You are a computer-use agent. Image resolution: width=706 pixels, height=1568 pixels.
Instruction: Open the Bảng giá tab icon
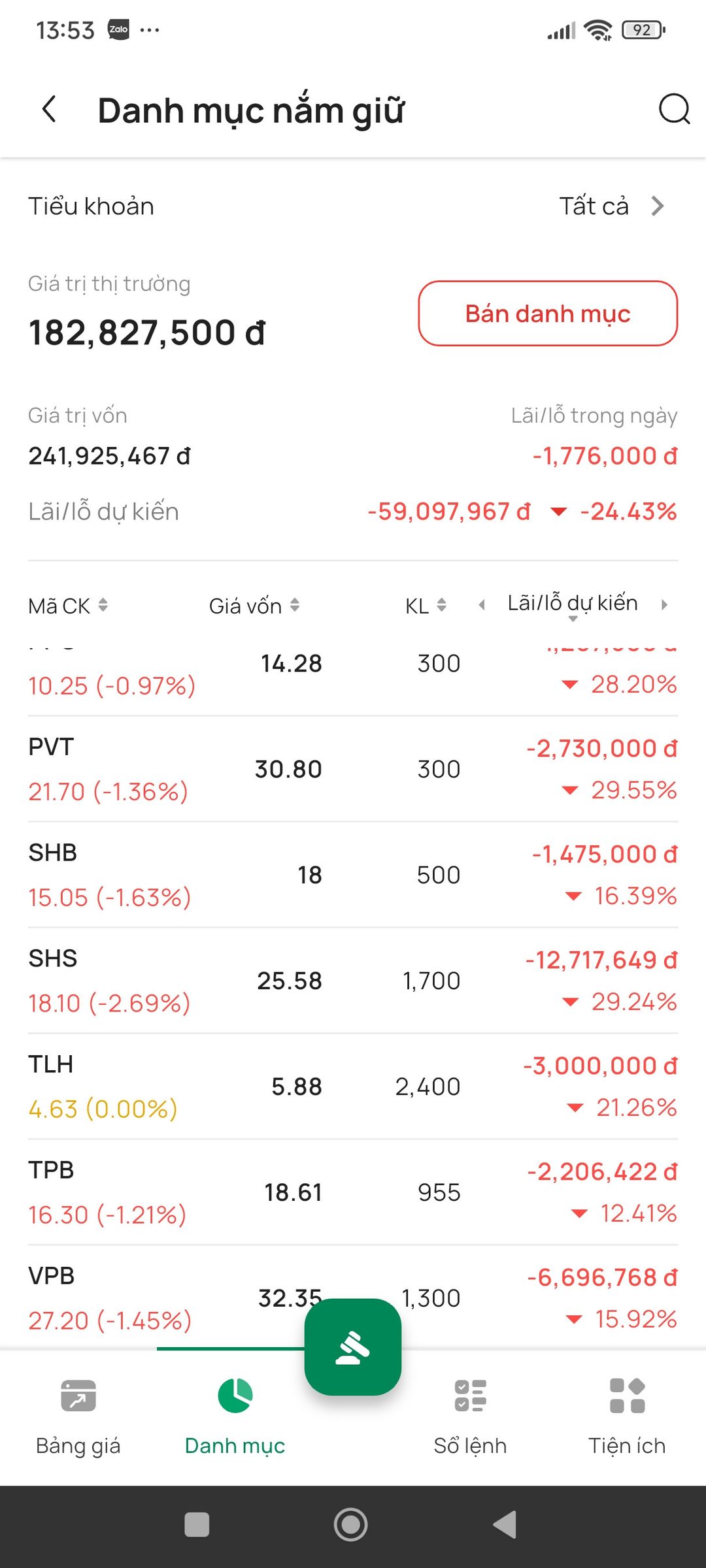[x=78, y=1396]
